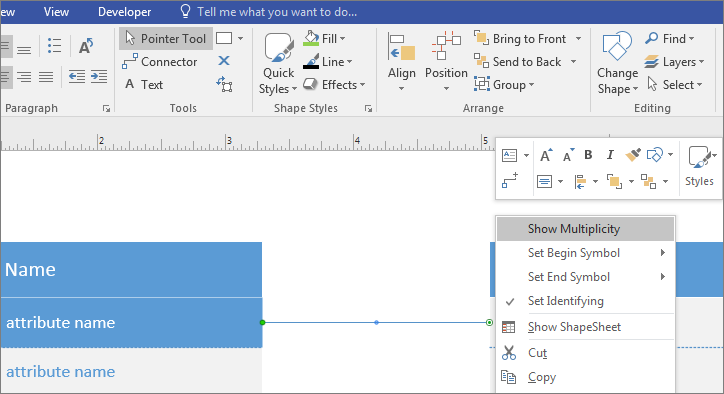Click the Line pen color icon

[x=311, y=61]
